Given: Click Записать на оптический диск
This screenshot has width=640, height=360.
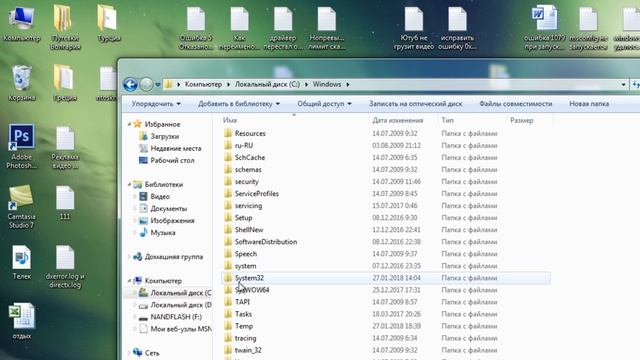Looking at the screenshot, I should (416, 104).
